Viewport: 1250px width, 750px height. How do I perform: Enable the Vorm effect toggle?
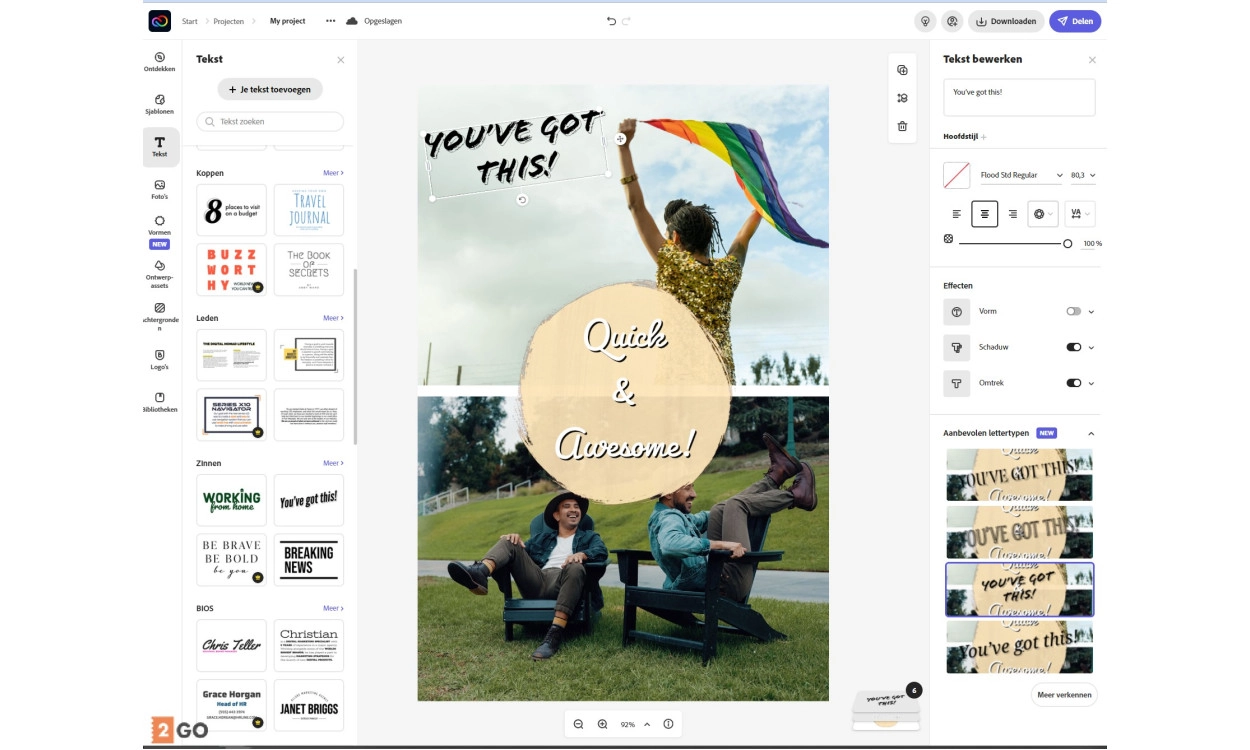point(1073,311)
